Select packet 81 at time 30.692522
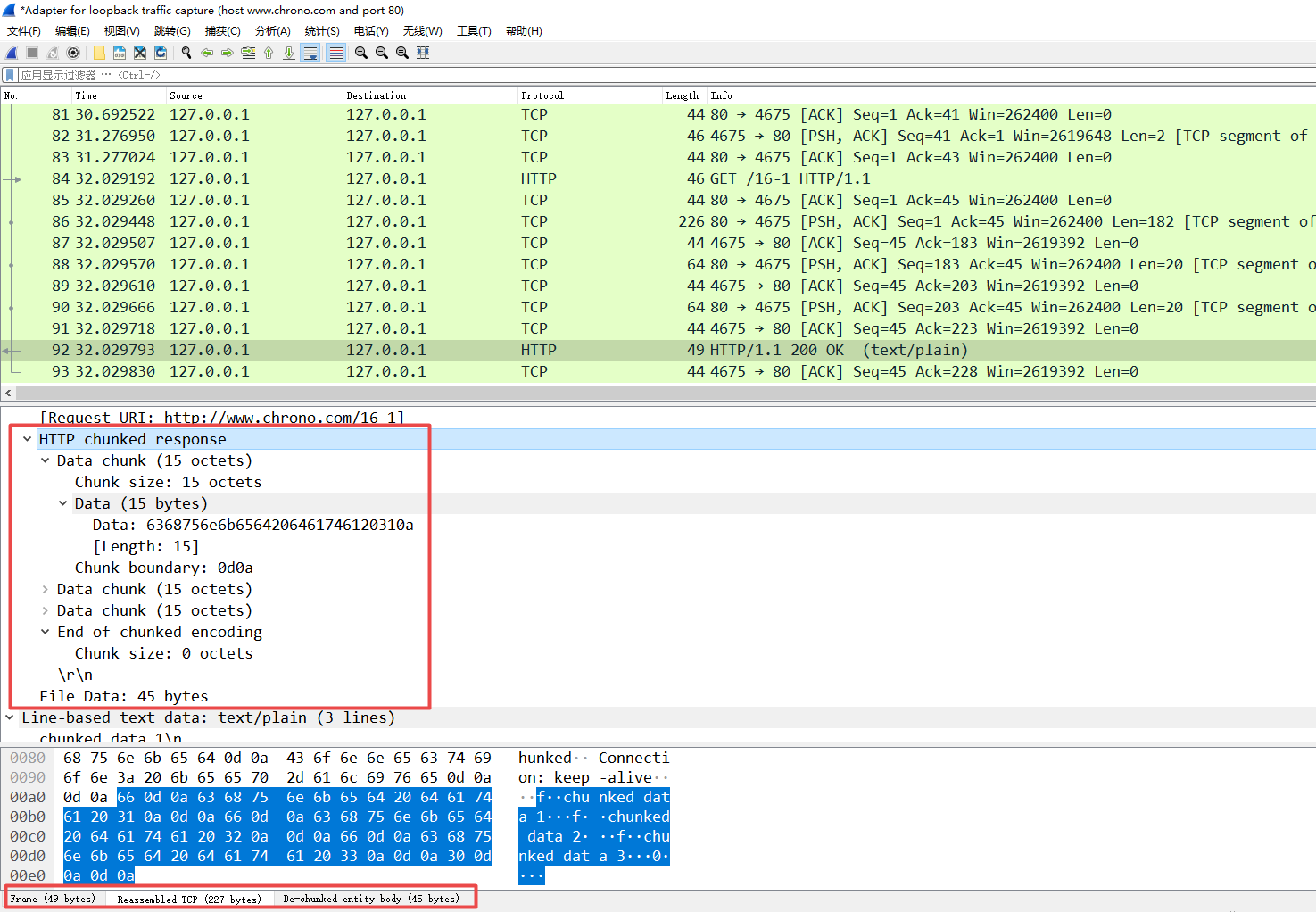The width and height of the screenshot is (1316, 912). tap(658, 114)
